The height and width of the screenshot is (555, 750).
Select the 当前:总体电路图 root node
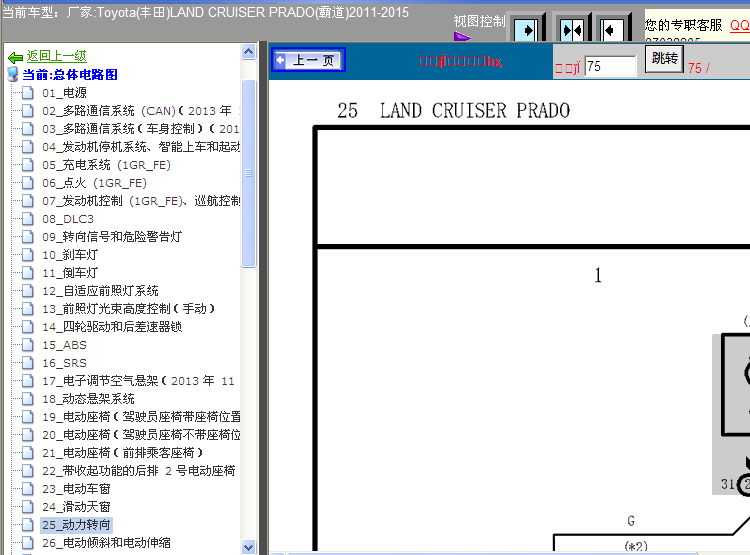pos(70,75)
